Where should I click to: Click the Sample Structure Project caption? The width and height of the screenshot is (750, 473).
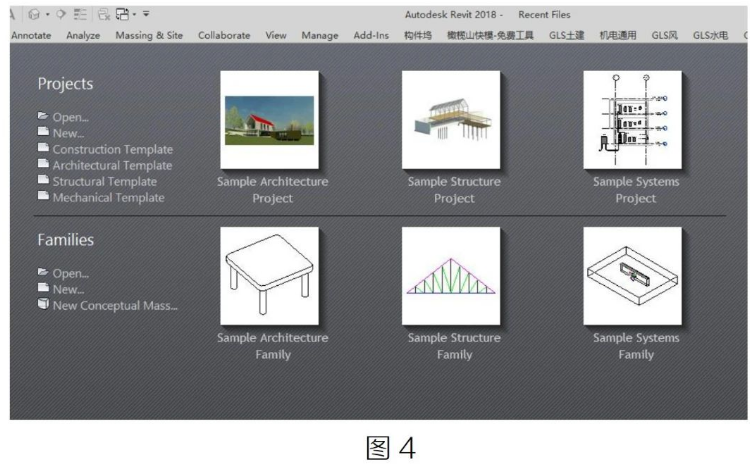[454, 190]
